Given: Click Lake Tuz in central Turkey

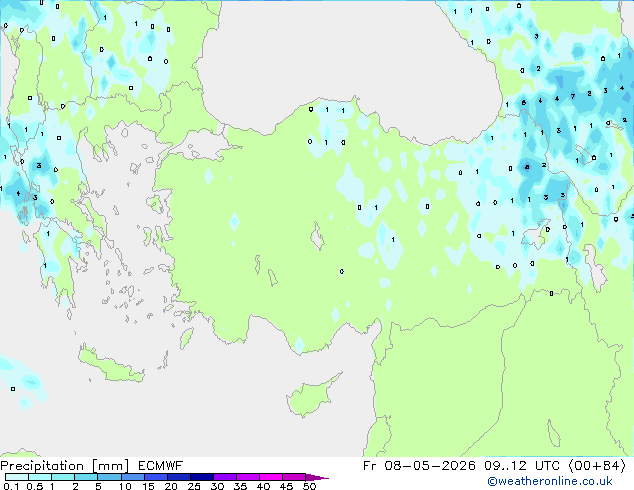Looking at the screenshot, I should [317, 237].
